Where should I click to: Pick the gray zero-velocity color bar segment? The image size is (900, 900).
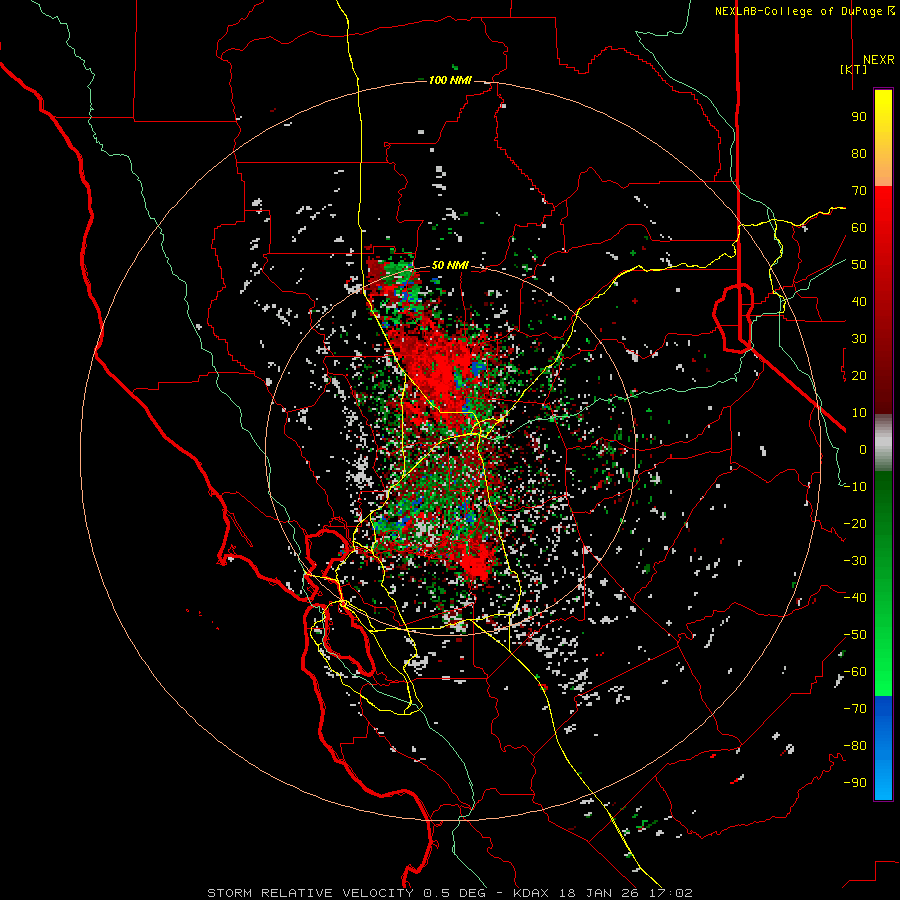pos(883,443)
